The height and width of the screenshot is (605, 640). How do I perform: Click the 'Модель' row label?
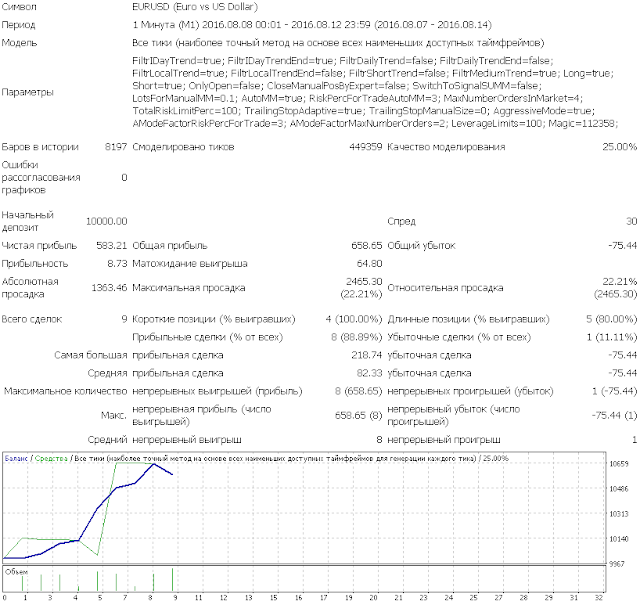pos(19,43)
